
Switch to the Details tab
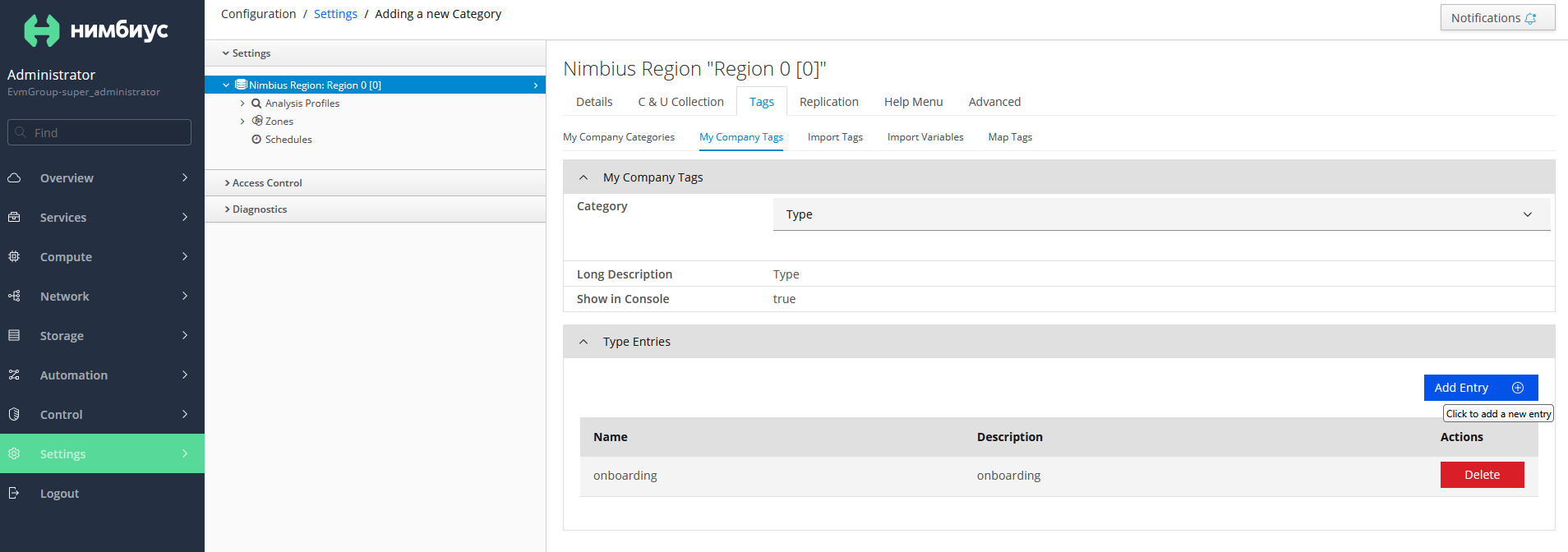tap(594, 102)
